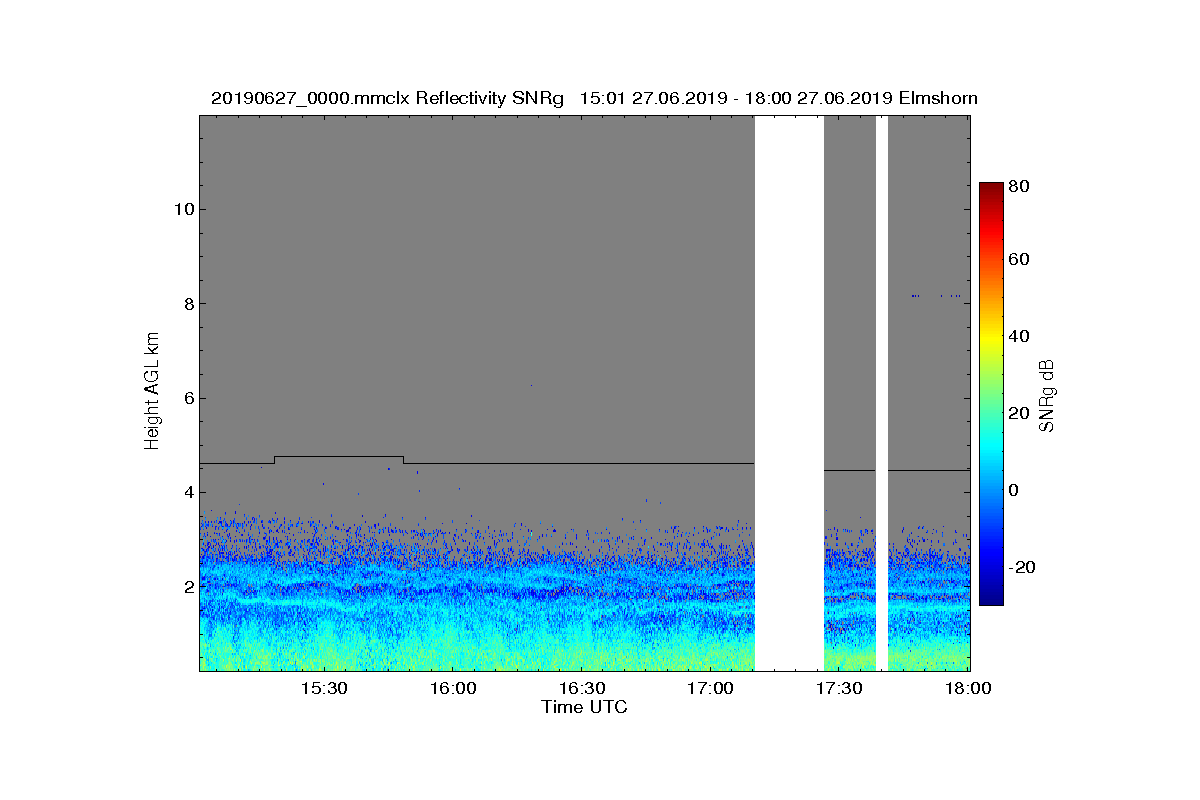Click the 15:30 time tick label
Image resolution: width=1200 pixels, height=800 pixels.
(324, 689)
